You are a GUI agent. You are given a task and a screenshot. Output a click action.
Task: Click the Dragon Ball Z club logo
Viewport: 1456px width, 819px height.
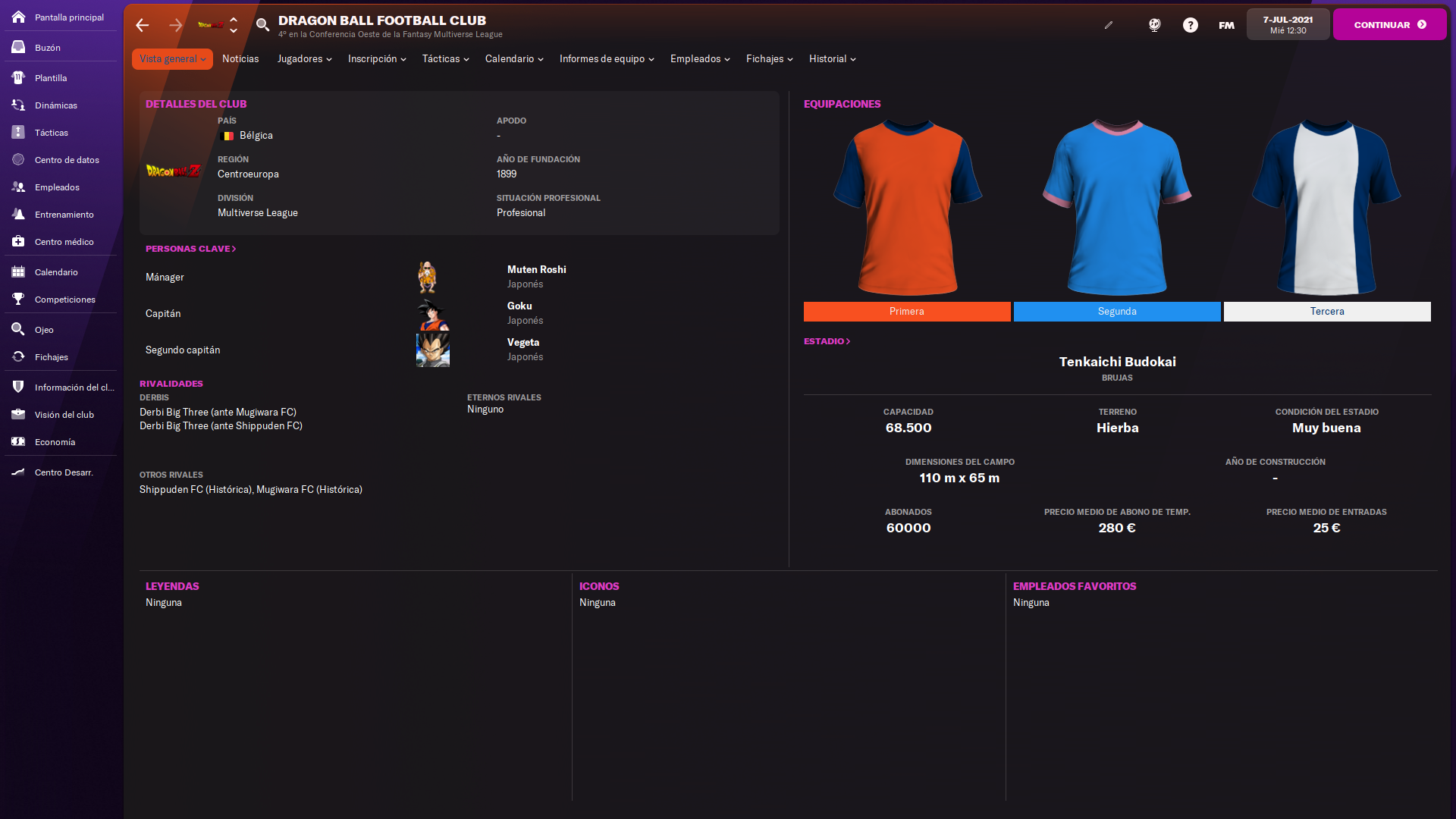point(174,171)
